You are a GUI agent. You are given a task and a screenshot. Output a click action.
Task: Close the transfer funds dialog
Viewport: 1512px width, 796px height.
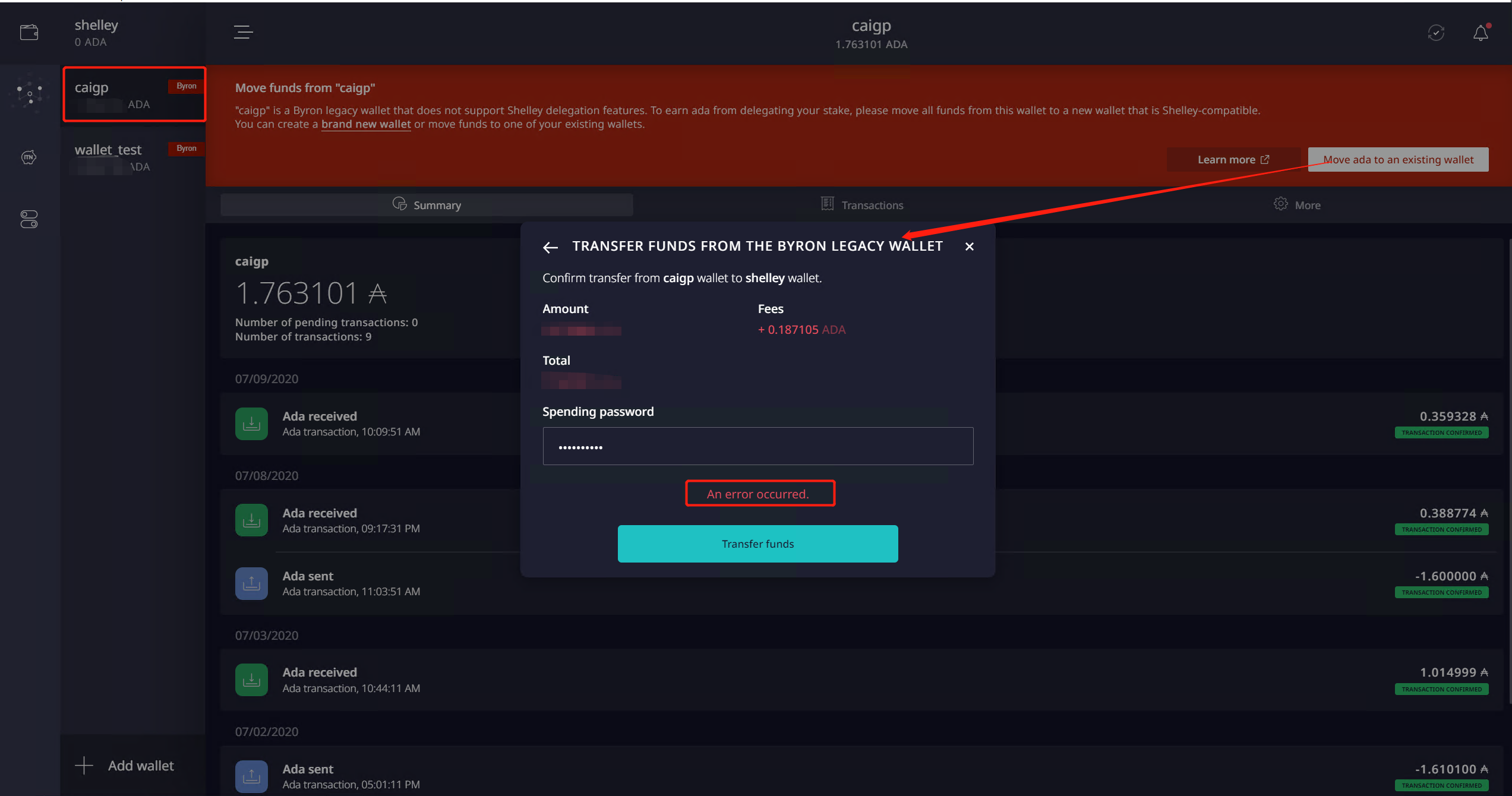969,247
